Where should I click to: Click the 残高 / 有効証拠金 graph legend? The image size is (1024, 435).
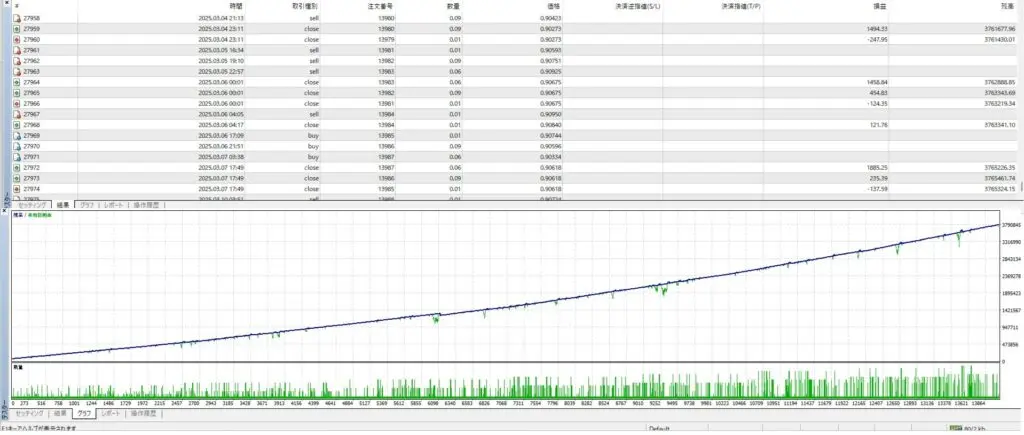click(33, 215)
